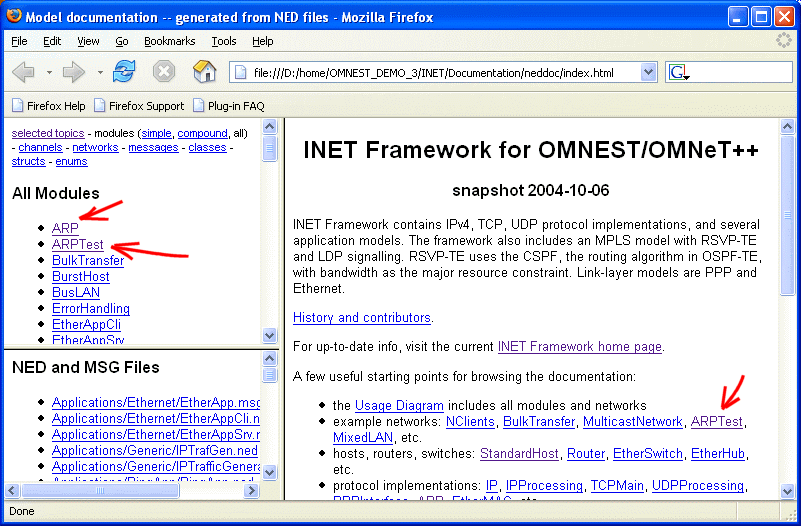Image resolution: width=801 pixels, height=526 pixels.
Task: Open the ErrorHandling module link
Action: tap(91, 308)
